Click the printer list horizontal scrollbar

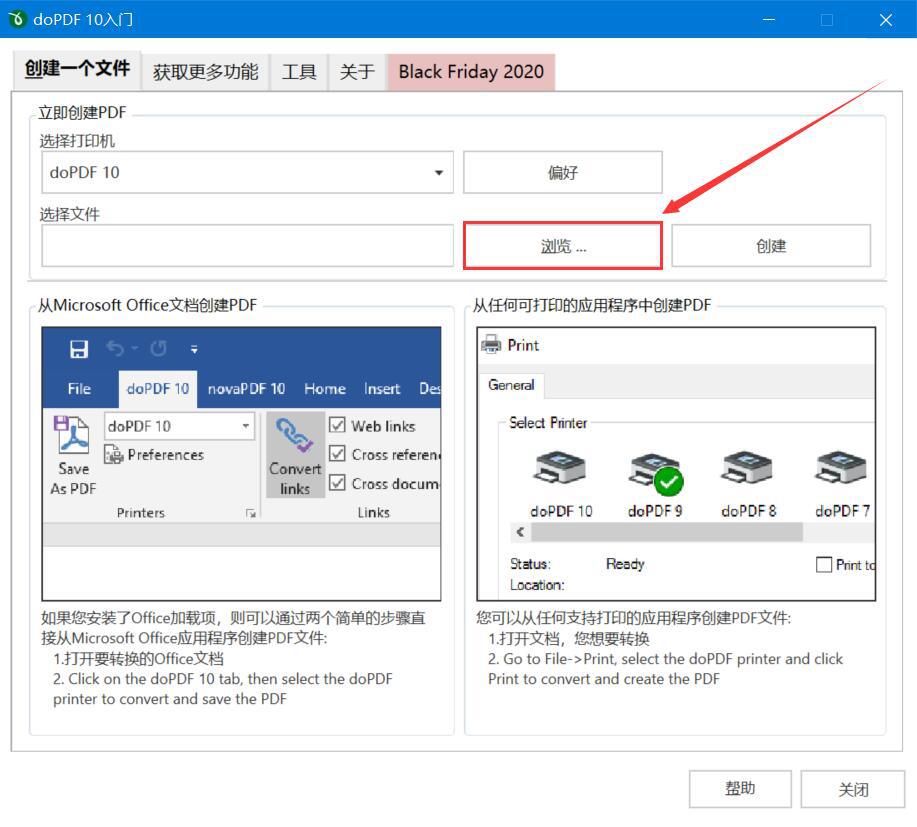coord(667,532)
